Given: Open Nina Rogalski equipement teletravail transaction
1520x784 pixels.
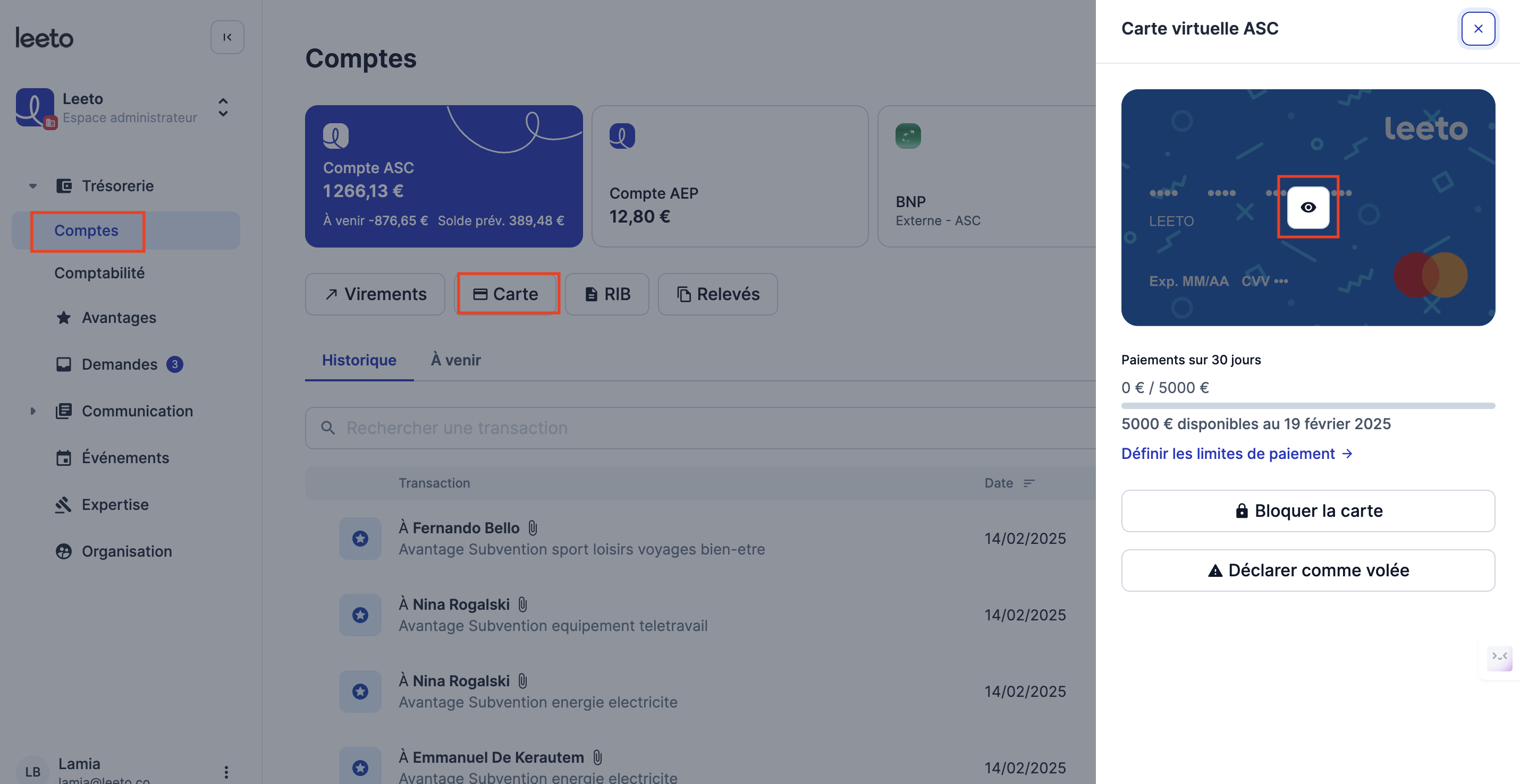Looking at the screenshot, I should pyautogui.click(x=700, y=615).
